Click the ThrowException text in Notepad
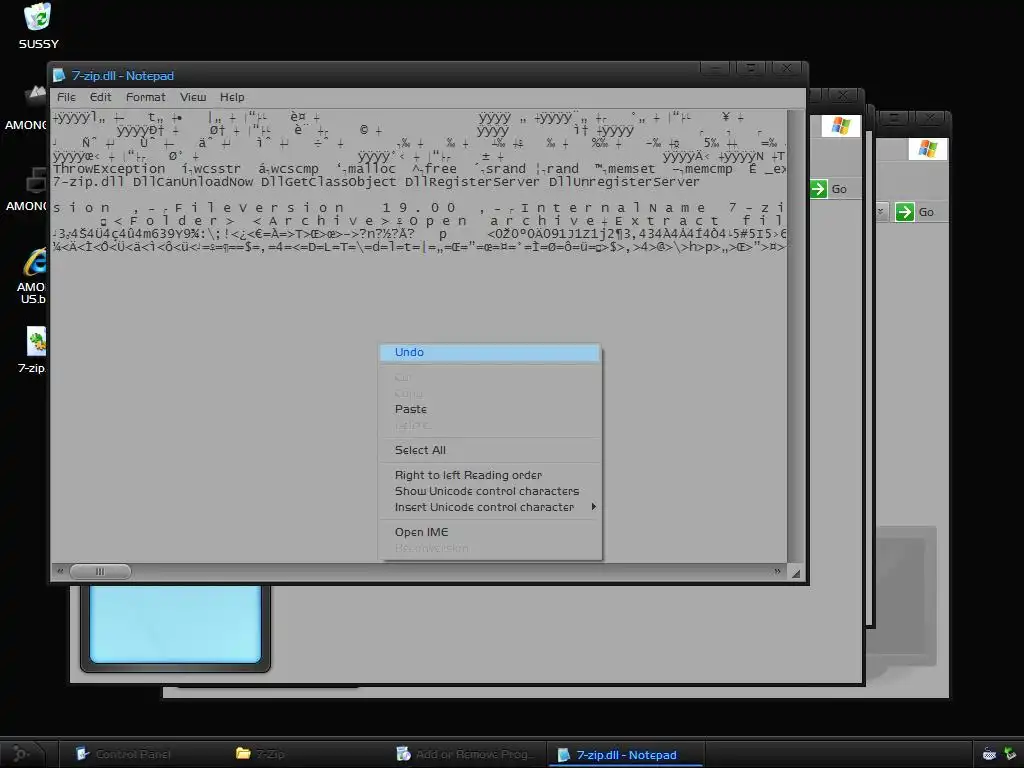The width and height of the screenshot is (1024, 768). tap(109, 169)
